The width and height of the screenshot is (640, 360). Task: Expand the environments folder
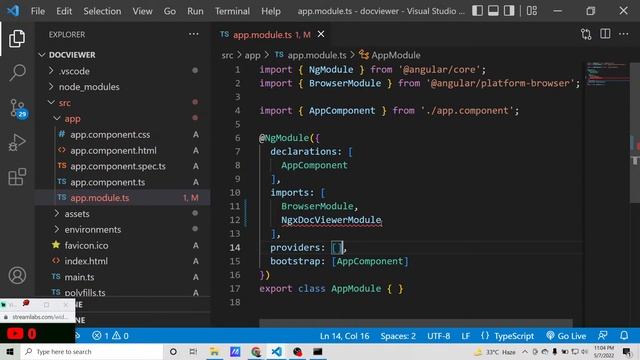click(93, 229)
